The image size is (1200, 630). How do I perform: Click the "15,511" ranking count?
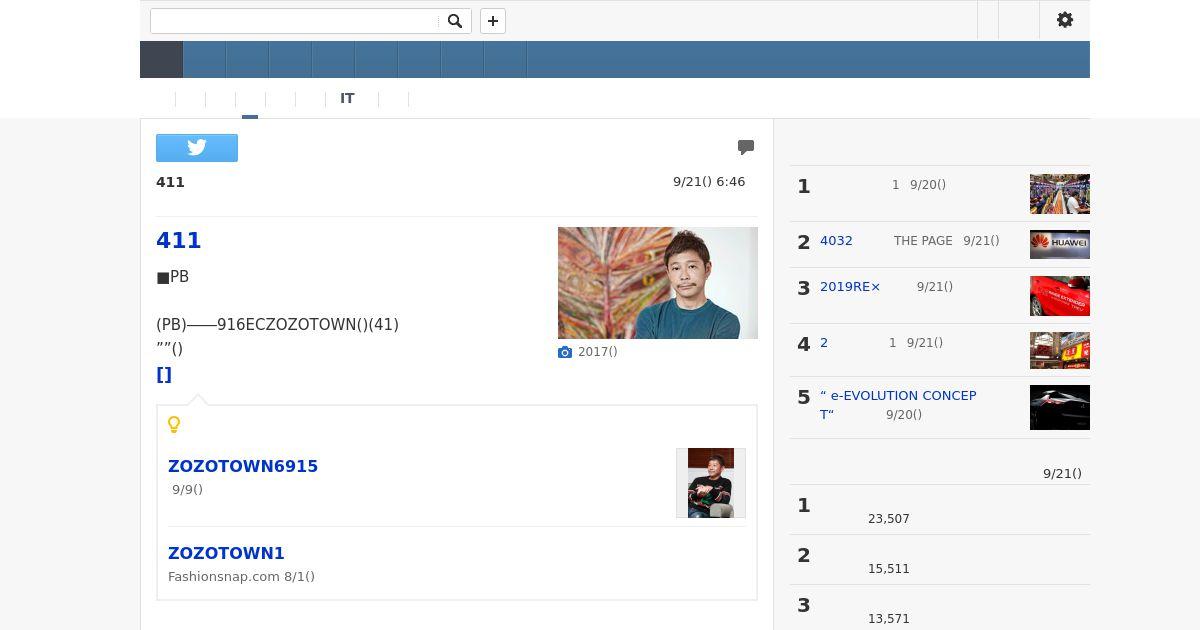[x=889, y=569]
